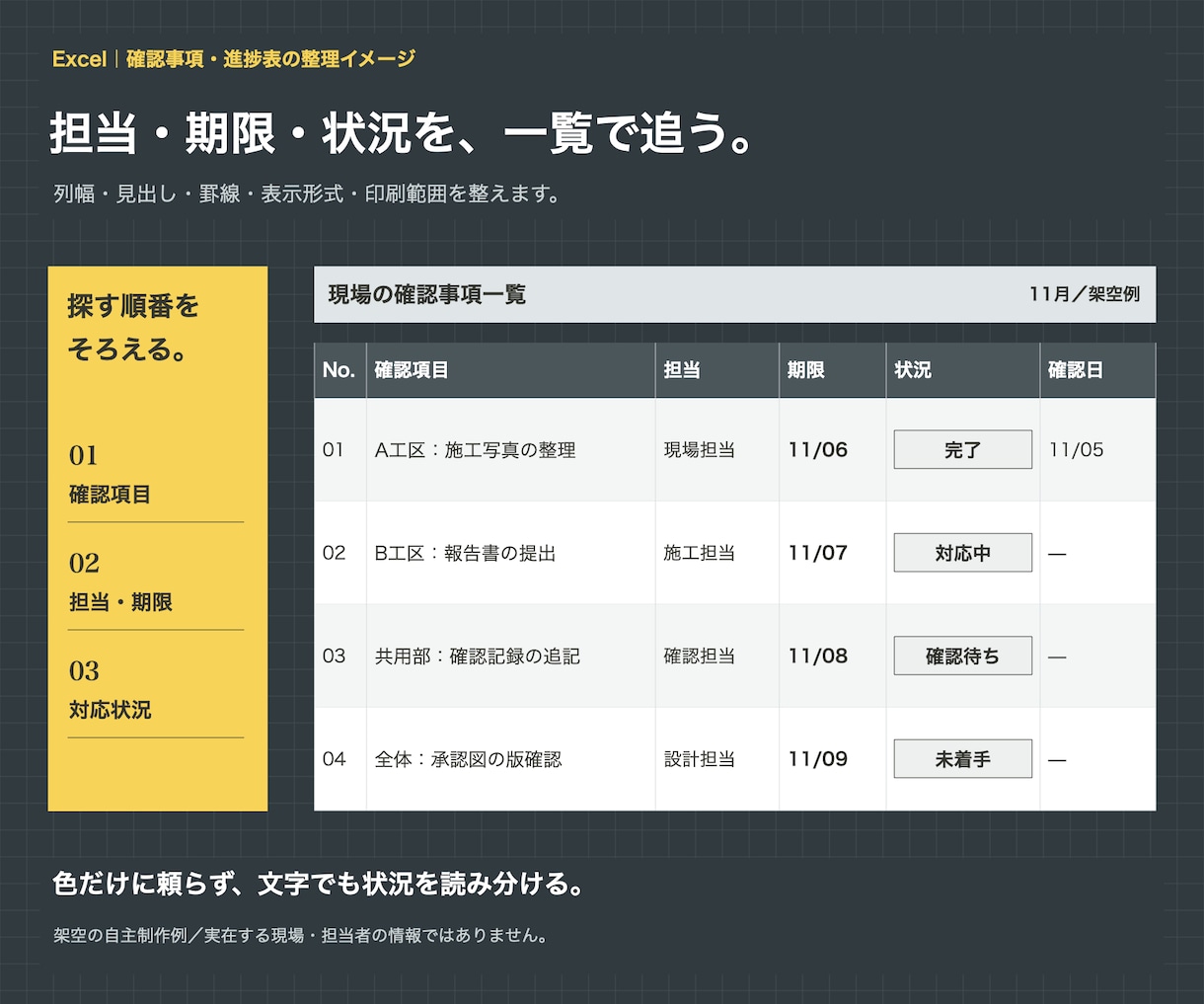Click the deadline 11/07

click(x=818, y=553)
